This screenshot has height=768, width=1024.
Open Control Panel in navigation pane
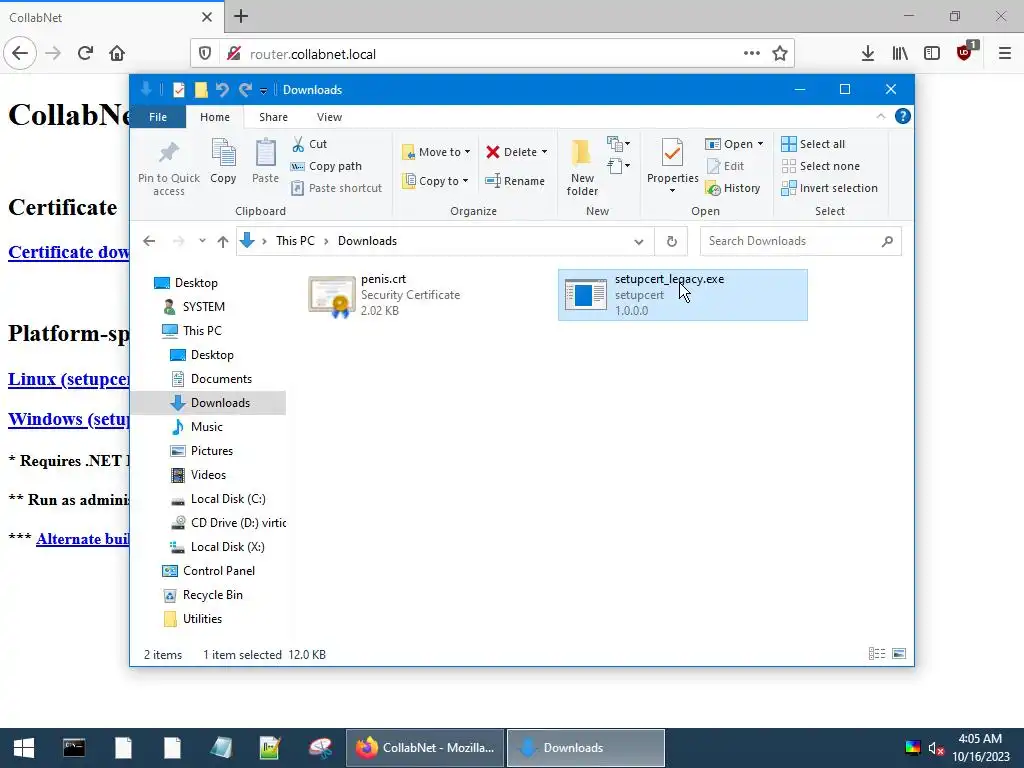[x=208, y=571]
